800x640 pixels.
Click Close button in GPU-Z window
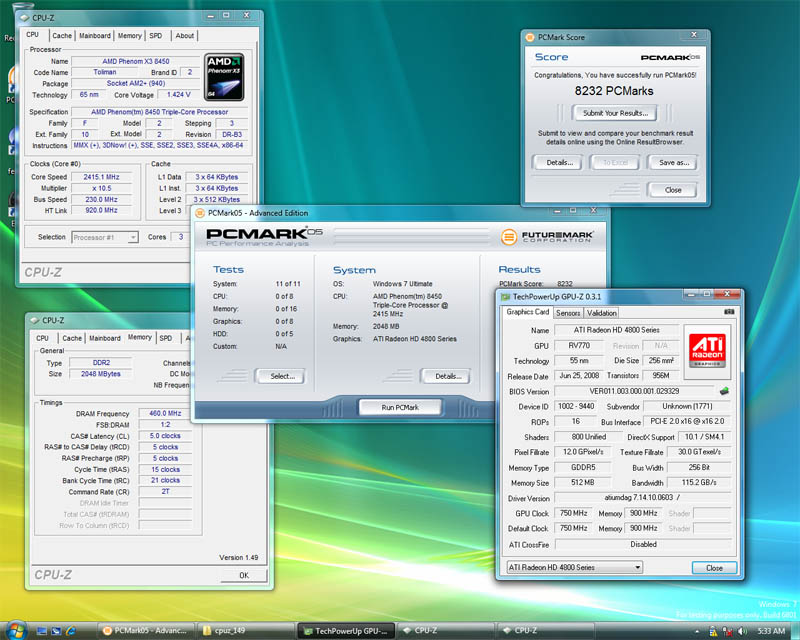coord(714,568)
